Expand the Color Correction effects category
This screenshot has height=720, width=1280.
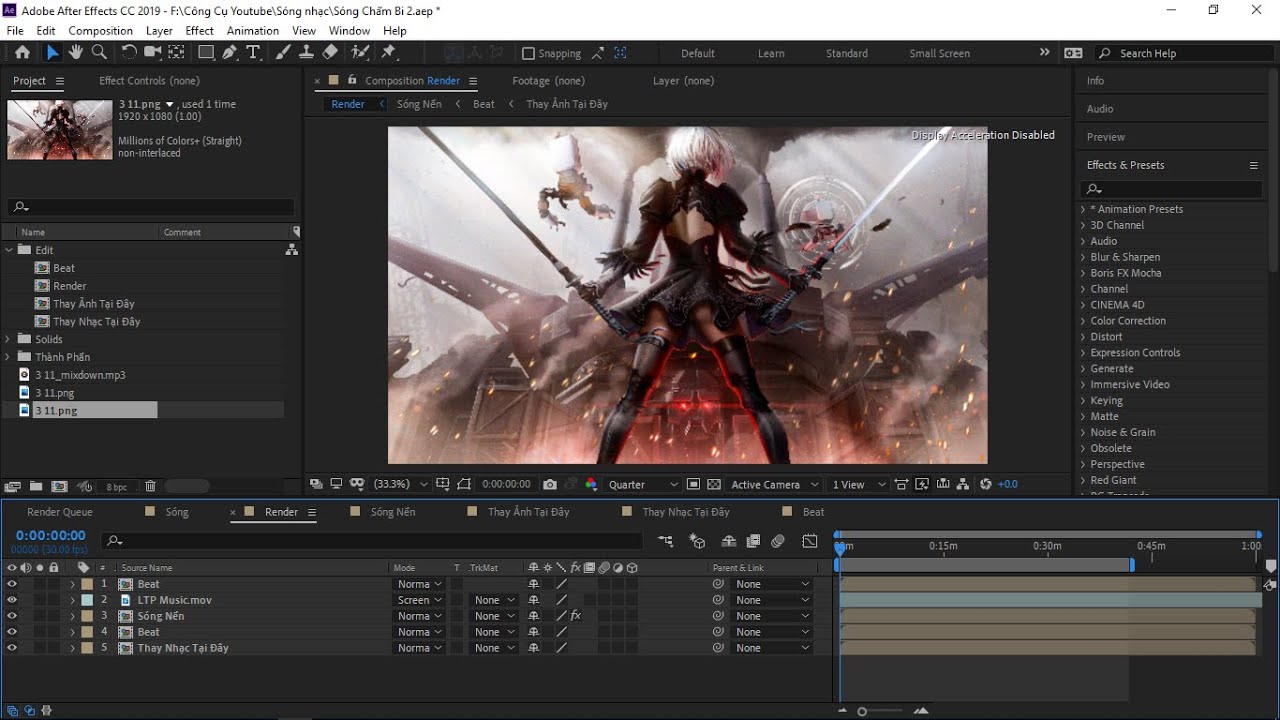(x=1083, y=321)
